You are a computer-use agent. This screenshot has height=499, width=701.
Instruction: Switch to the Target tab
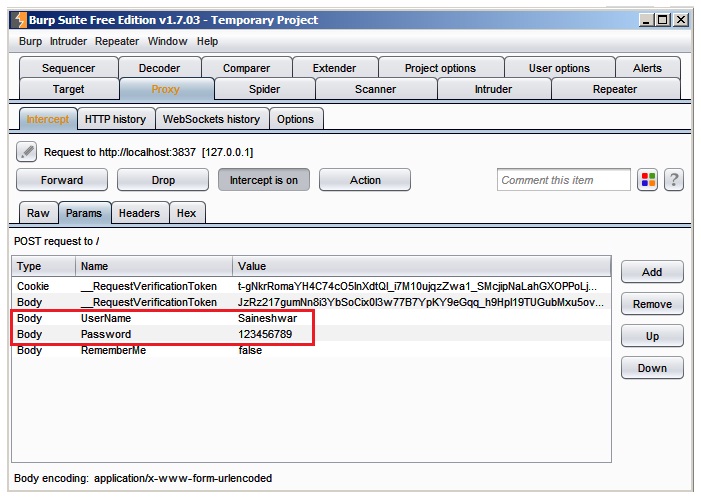68,89
